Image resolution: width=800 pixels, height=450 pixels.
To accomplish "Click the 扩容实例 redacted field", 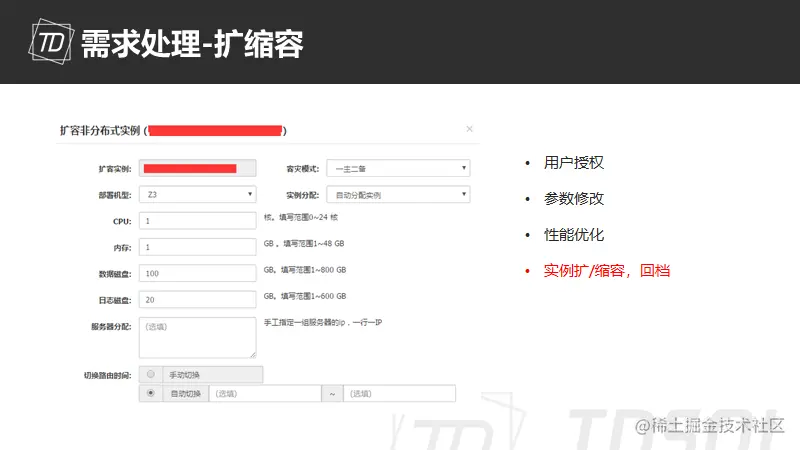I will (197, 168).
